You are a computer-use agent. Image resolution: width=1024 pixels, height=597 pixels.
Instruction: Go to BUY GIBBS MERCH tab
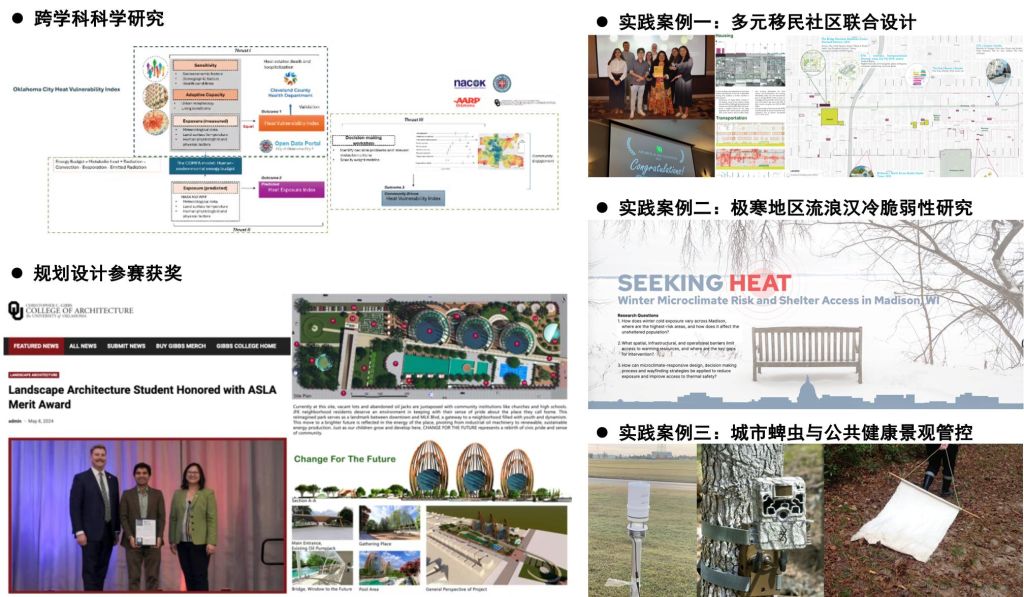pyautogui.click(x=181, y=346)
